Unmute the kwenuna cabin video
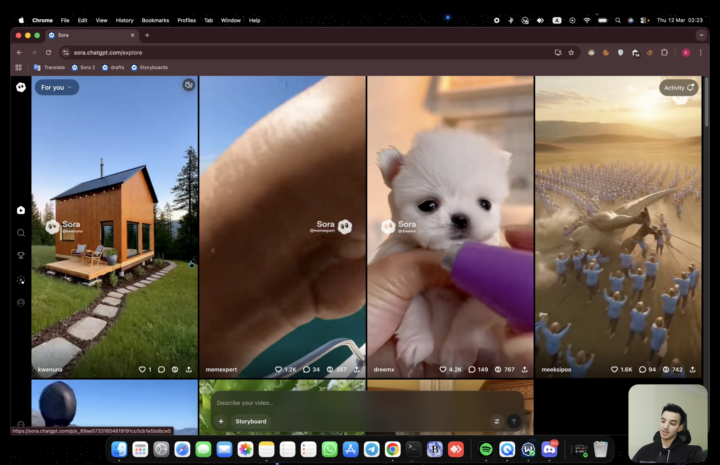 tap(188, 85)
